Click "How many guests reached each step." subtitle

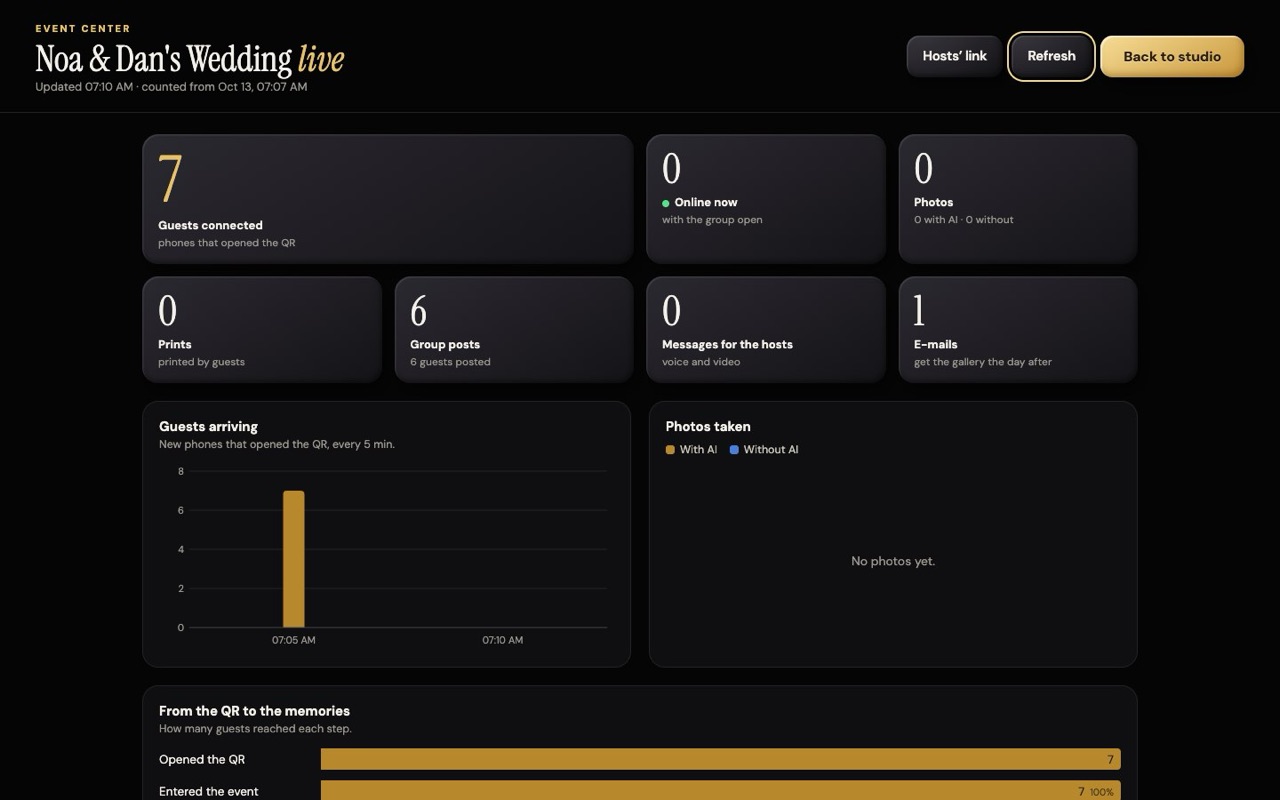click(x=255, y=729)
